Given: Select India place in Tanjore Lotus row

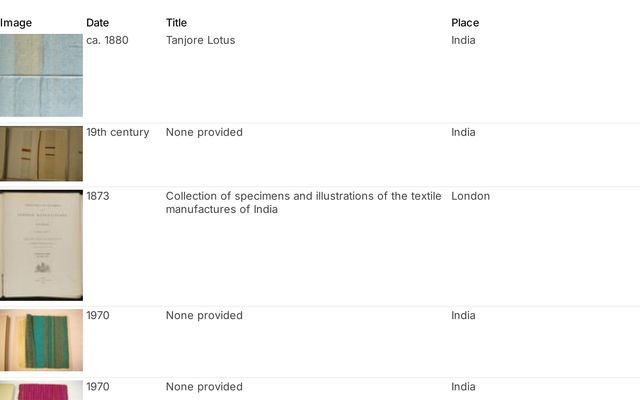Looking at the screenshot, I should [x=463, y=41].
